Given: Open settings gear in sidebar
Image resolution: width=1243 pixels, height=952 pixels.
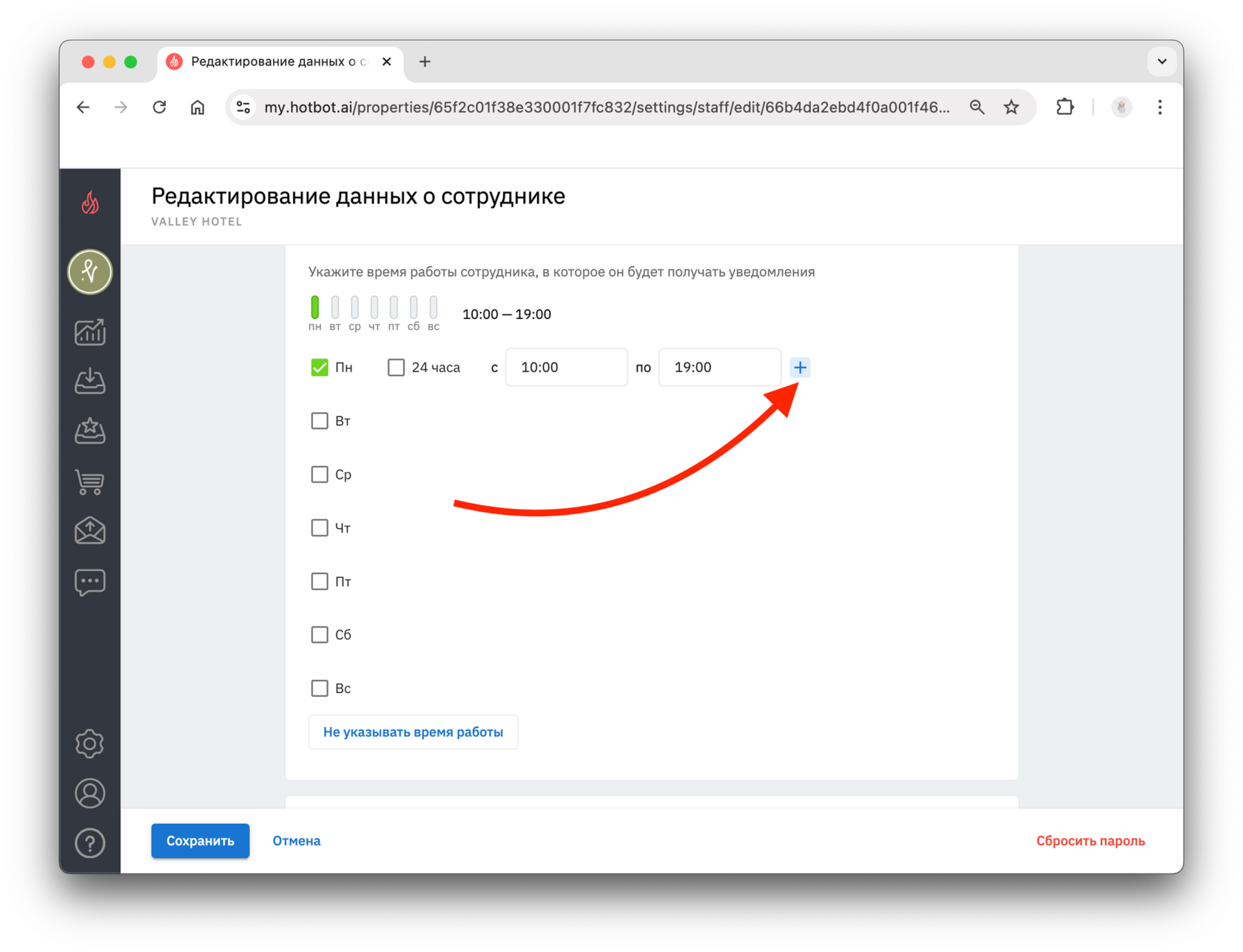Looking at the screenshot, I should [x=90, y=743].
